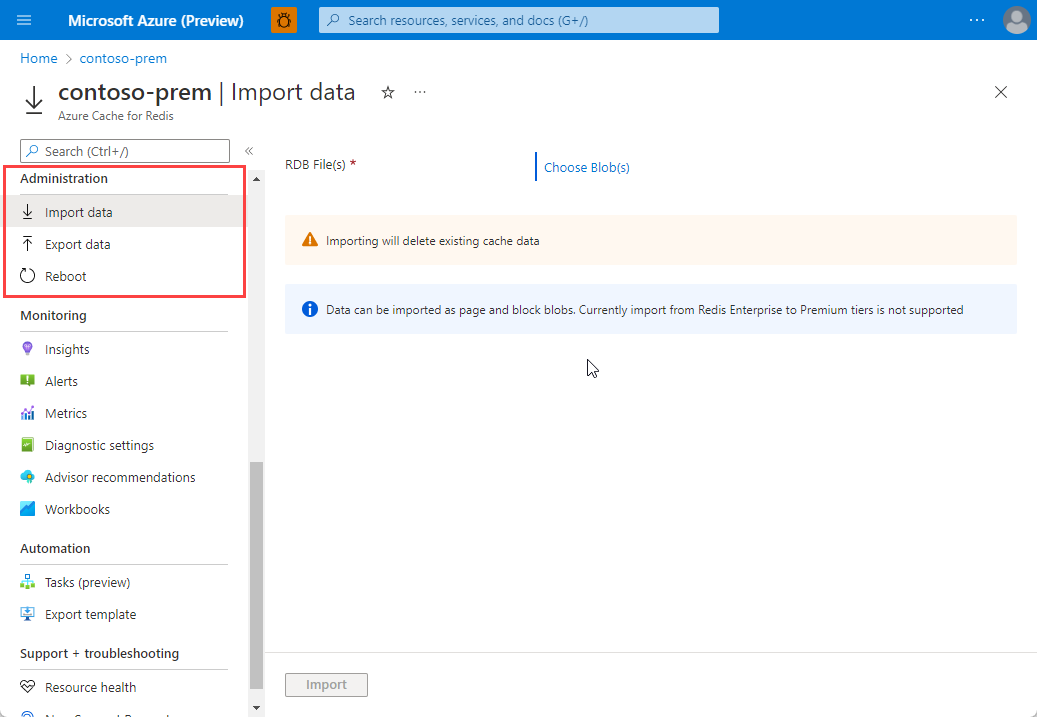Click the Export data up-arrow icon

pyautogui.click(x=27, y=244)
